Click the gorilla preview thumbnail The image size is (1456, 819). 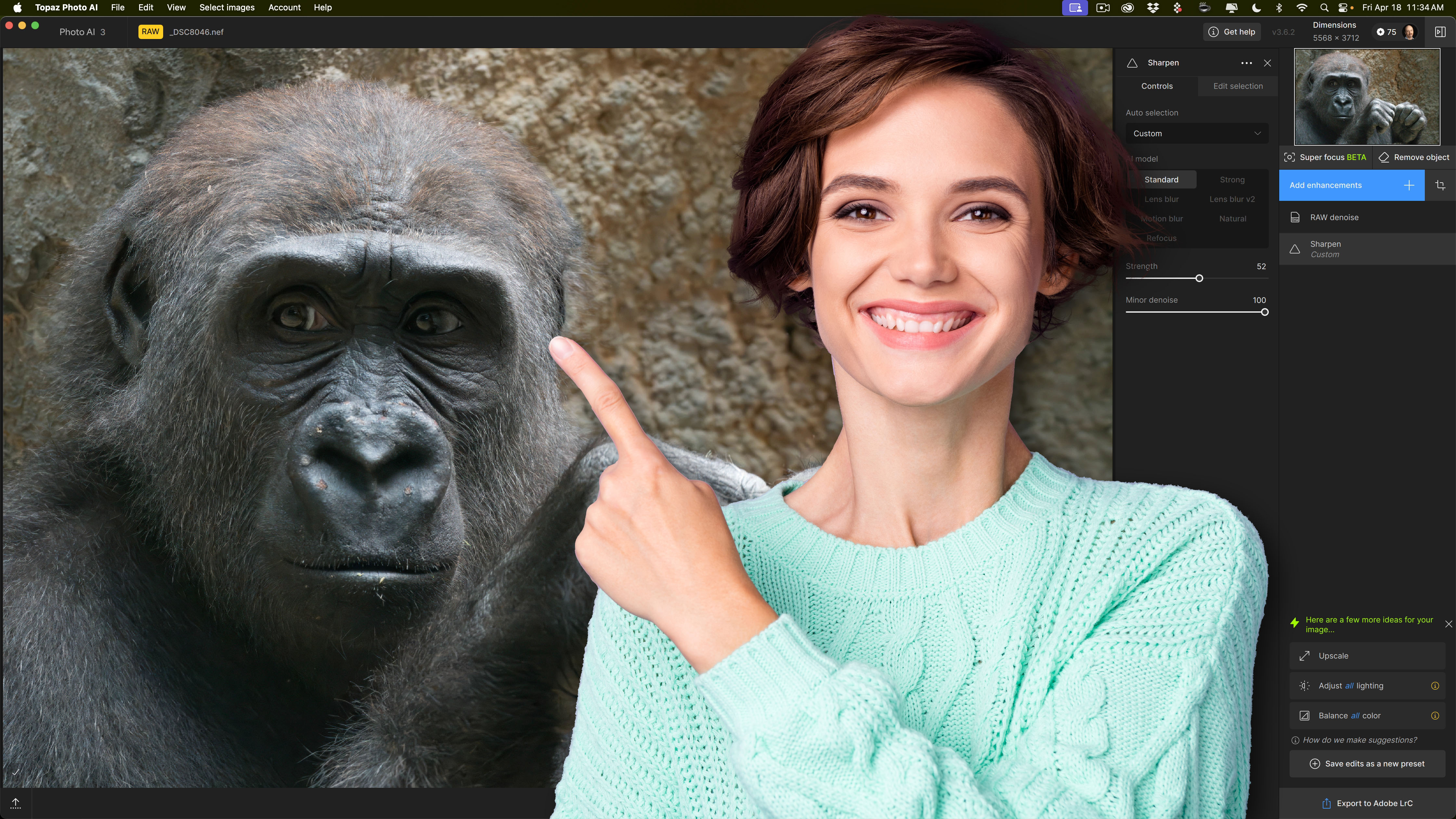[1367, 97]
